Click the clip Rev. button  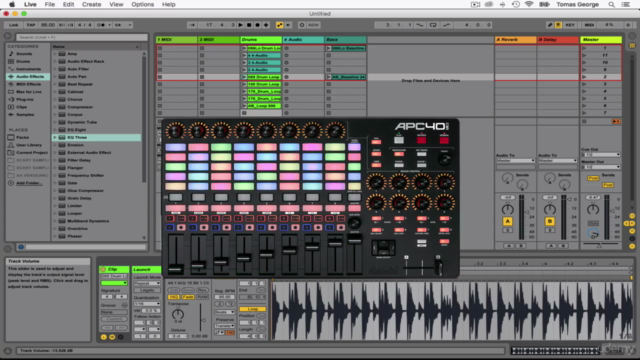202,290
